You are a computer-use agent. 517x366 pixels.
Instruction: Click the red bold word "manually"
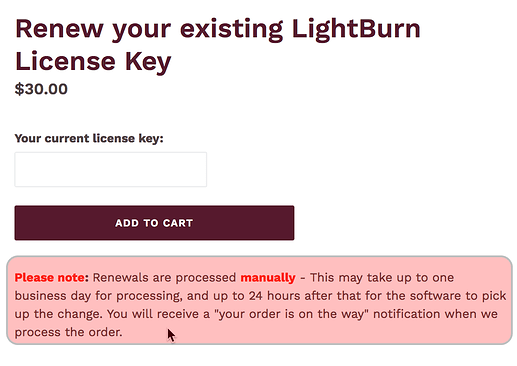(x=268, y=278)
